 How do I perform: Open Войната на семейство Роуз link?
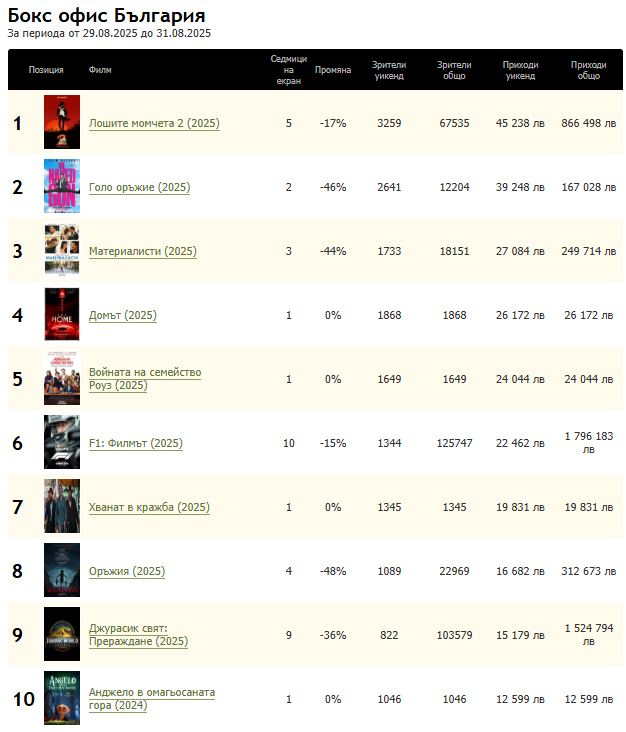tap(145, 379)
